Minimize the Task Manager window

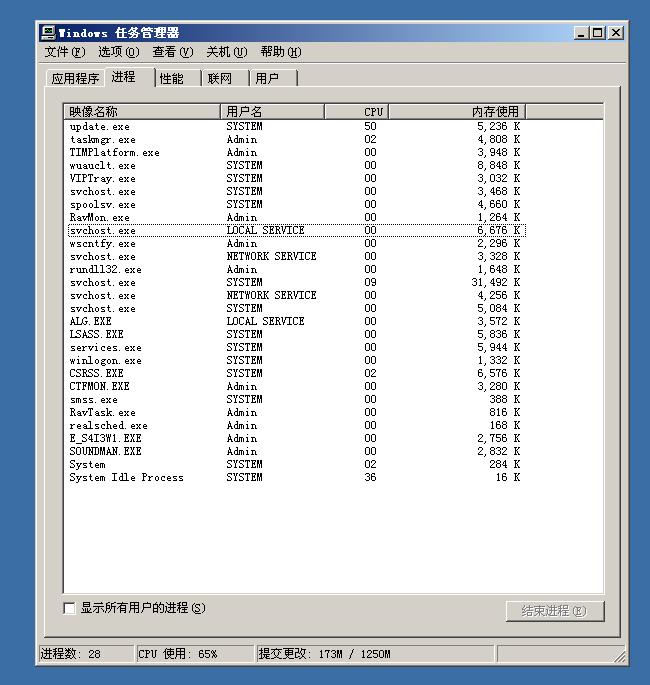tap(581, 33)
